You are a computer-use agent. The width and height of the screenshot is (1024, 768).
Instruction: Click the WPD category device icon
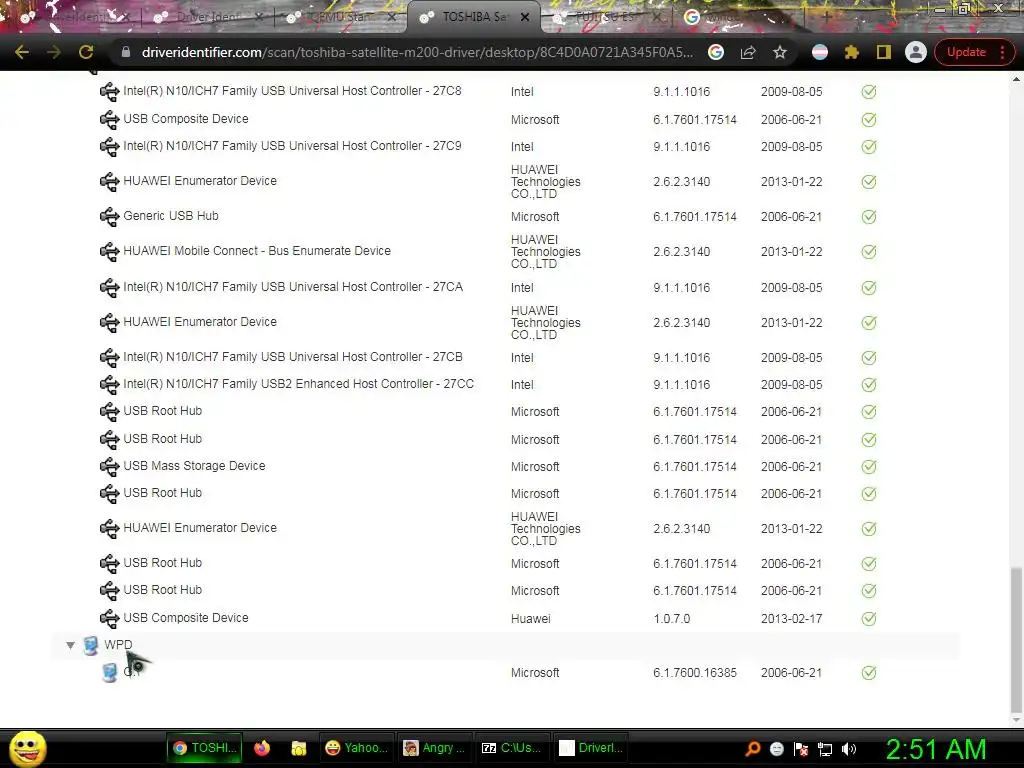point(91,645)
